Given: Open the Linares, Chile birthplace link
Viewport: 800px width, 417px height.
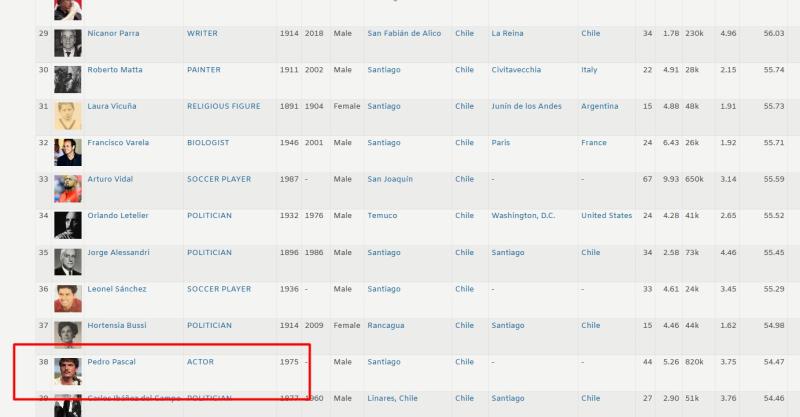Looking at the screenshot, I should pos(392,398).
